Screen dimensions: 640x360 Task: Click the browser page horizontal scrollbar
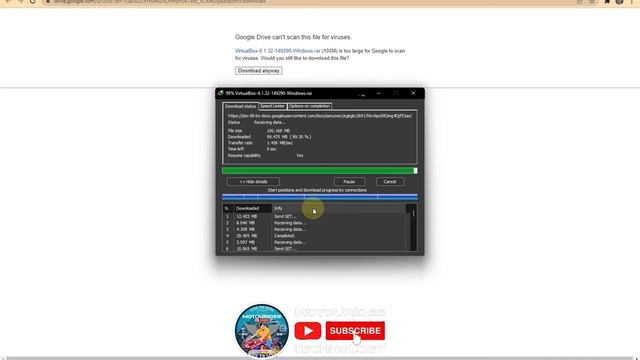[320, 358]
